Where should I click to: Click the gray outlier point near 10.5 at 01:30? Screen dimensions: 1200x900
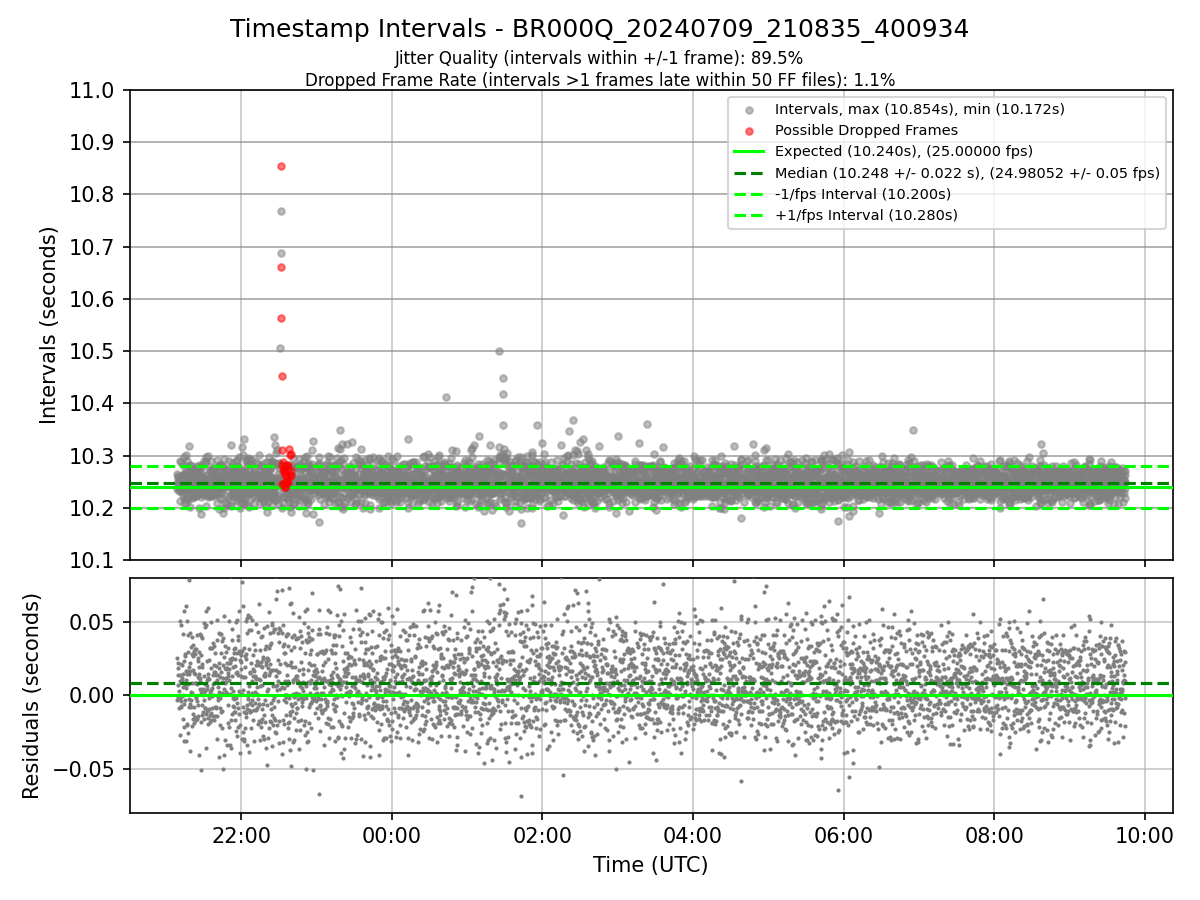(499, 351)
